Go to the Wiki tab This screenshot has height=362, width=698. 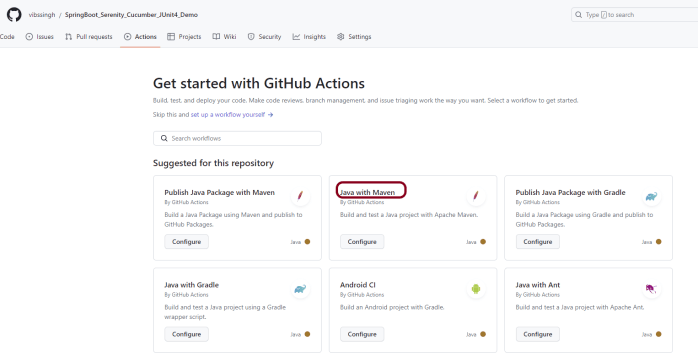[224, 37]
